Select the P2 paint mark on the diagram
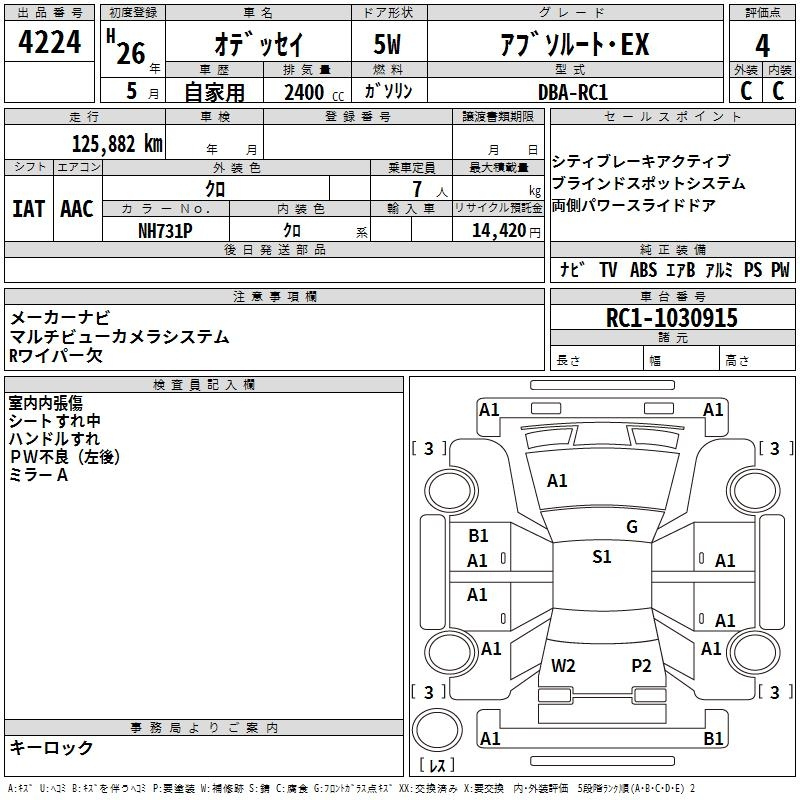The height and width of the screenshot is (800, 800). coord(641,666)
